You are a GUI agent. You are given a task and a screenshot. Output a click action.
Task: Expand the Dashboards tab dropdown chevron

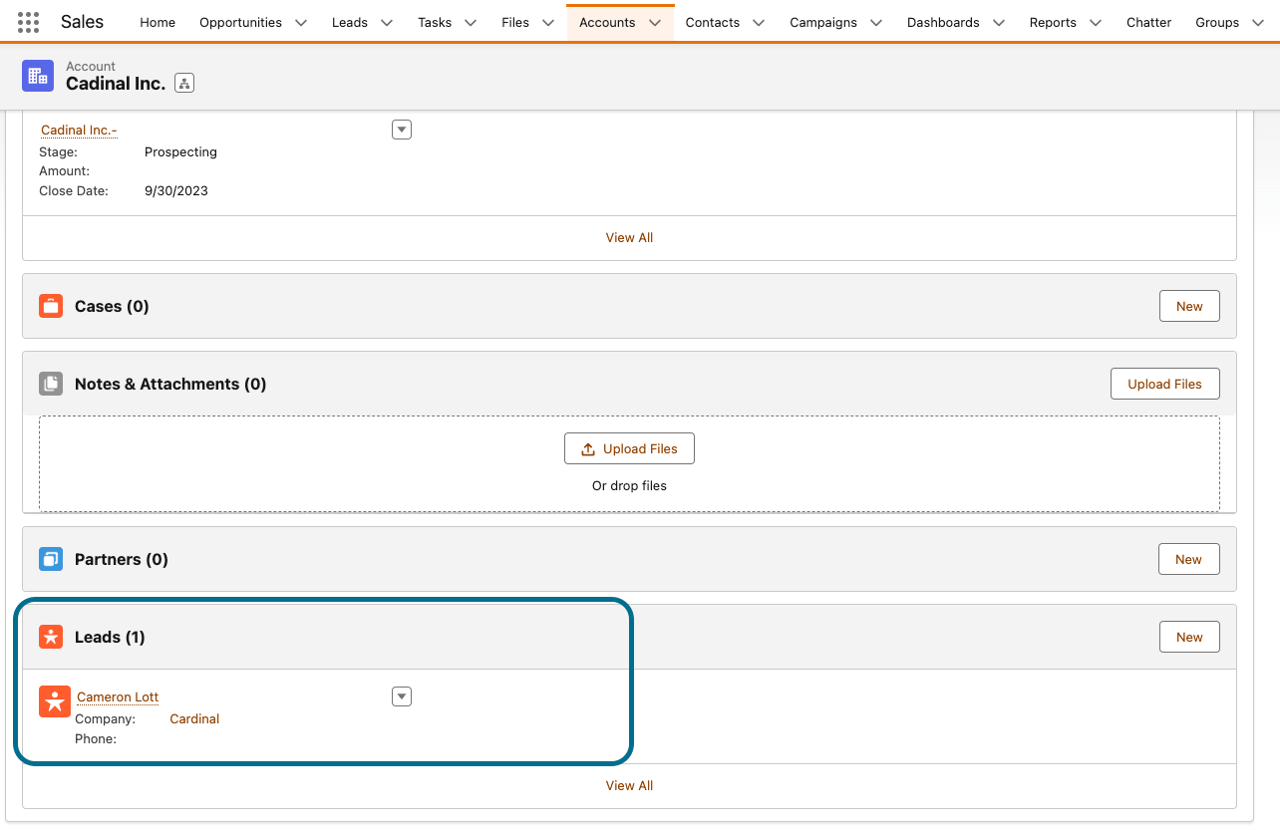[x=999, y=23]
